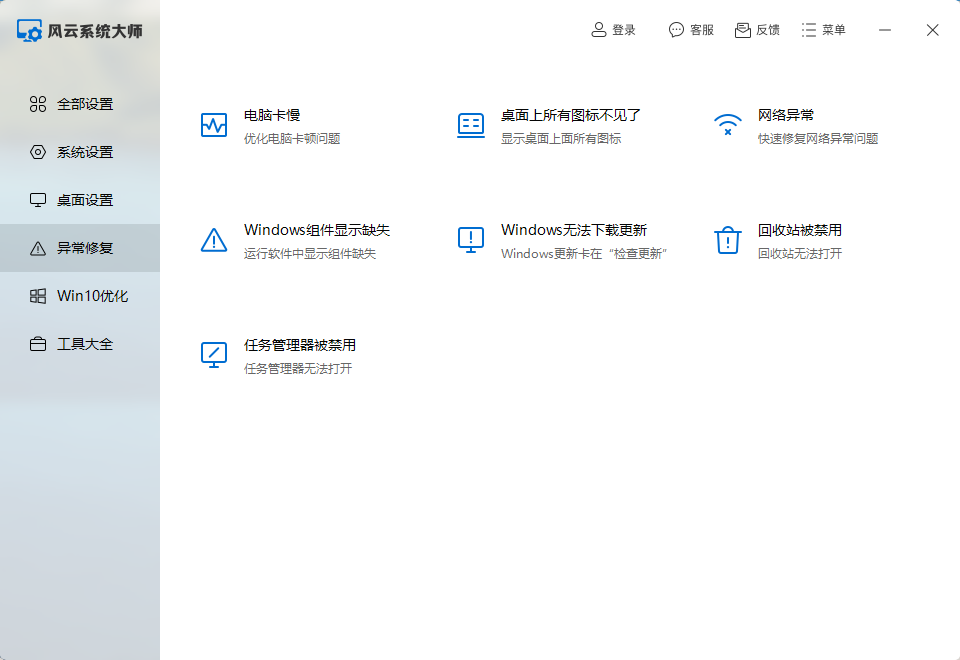Click the 系统设置 hexagon icon
The width and height of the screenshot is (960, 660).
38,152
